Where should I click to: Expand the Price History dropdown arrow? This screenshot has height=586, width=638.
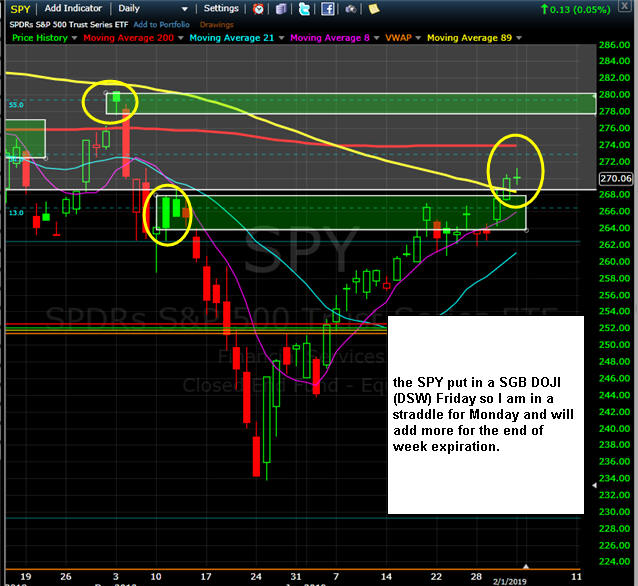(74, 38)
